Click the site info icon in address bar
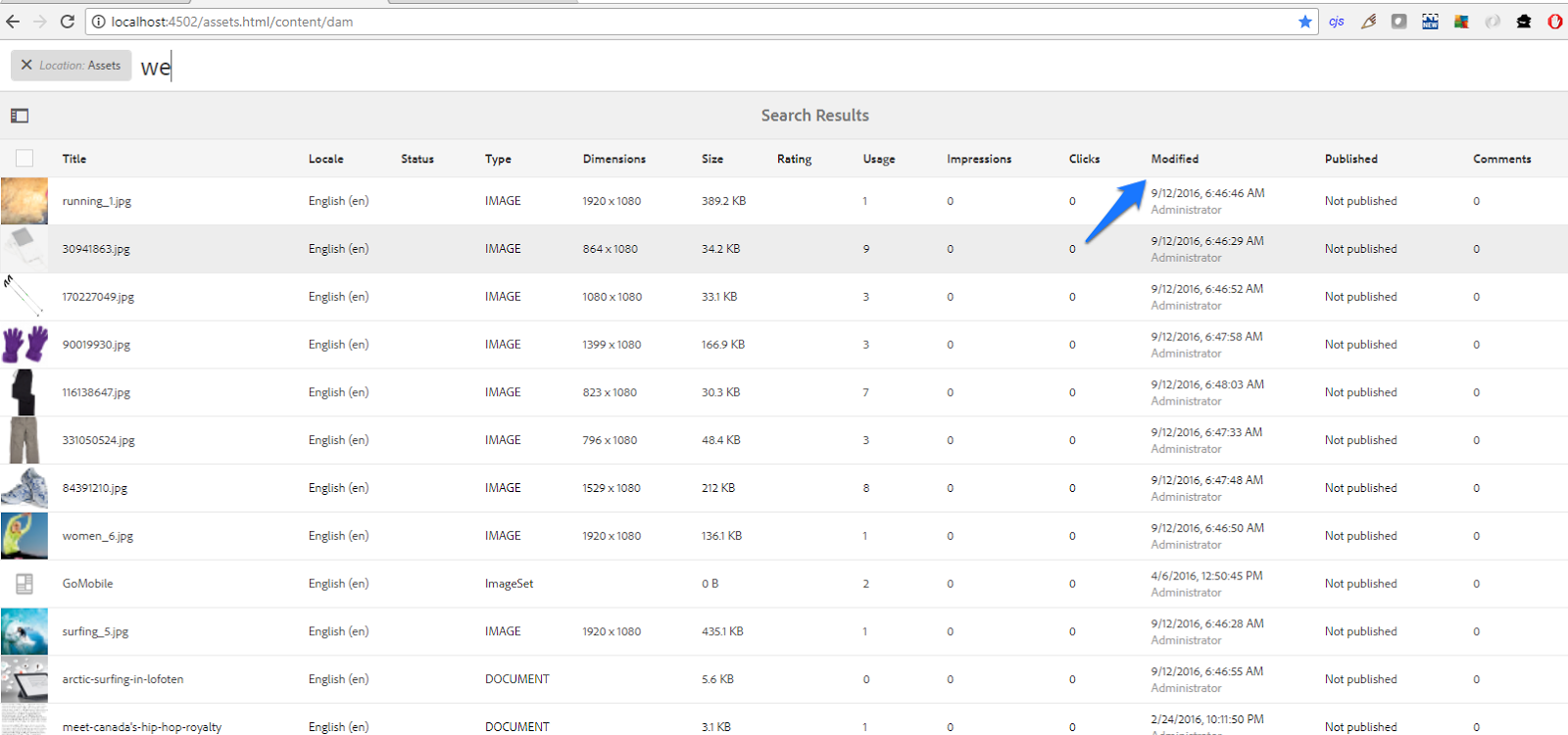This screenshot has height=735, width=1568. pyautogui.click(x=99, y=22)
